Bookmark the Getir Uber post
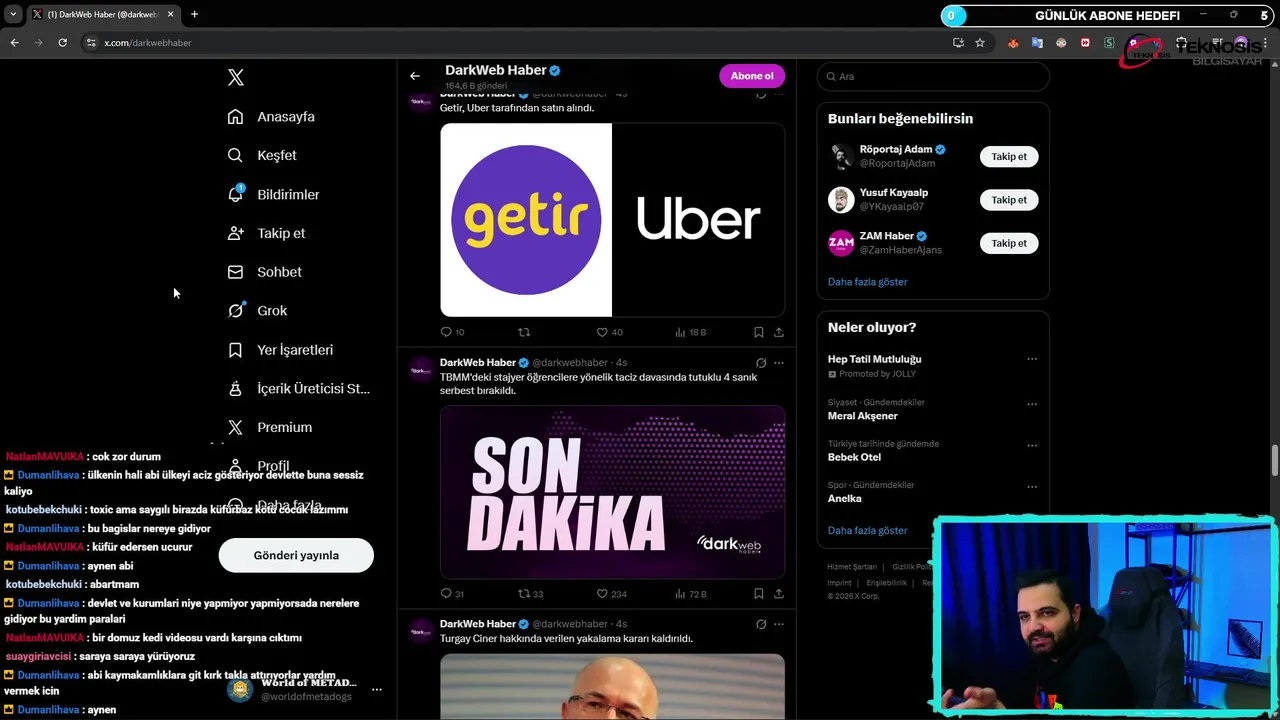This screenshot has height=720, width=1280. click(759, 332)
